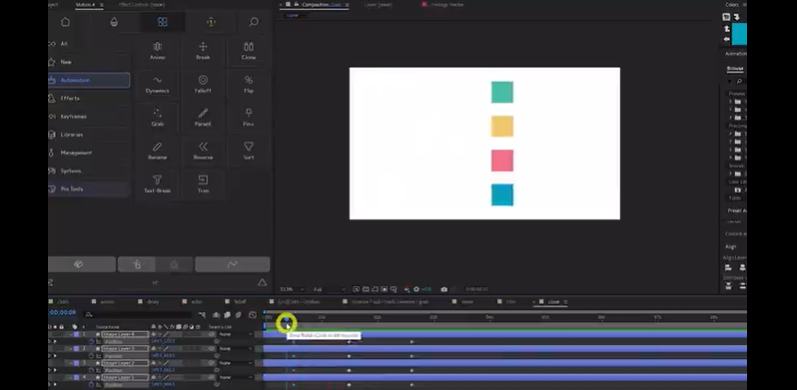The image size is (797, 390).
Task: Open the Motion panel search icon
Action: coord(254,22)
